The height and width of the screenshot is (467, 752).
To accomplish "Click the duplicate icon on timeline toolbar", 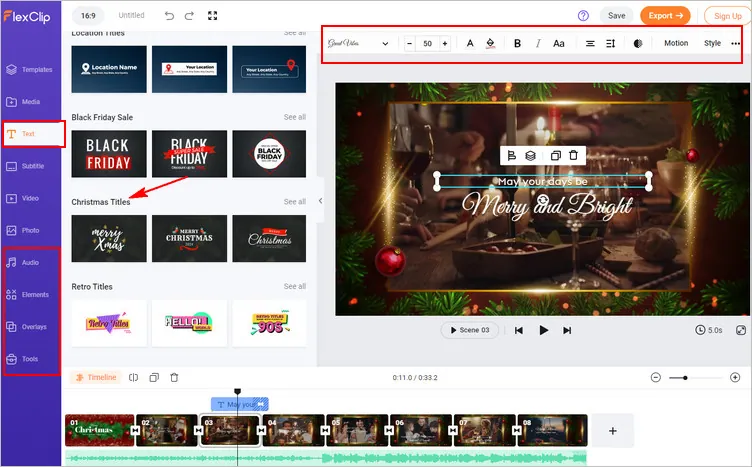I will click(x=154, y=377).
